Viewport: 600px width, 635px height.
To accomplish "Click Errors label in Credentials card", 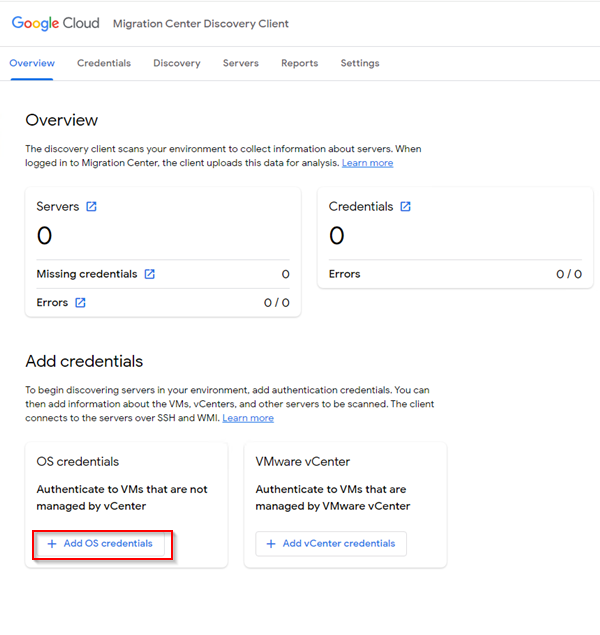I will (345, 274).
